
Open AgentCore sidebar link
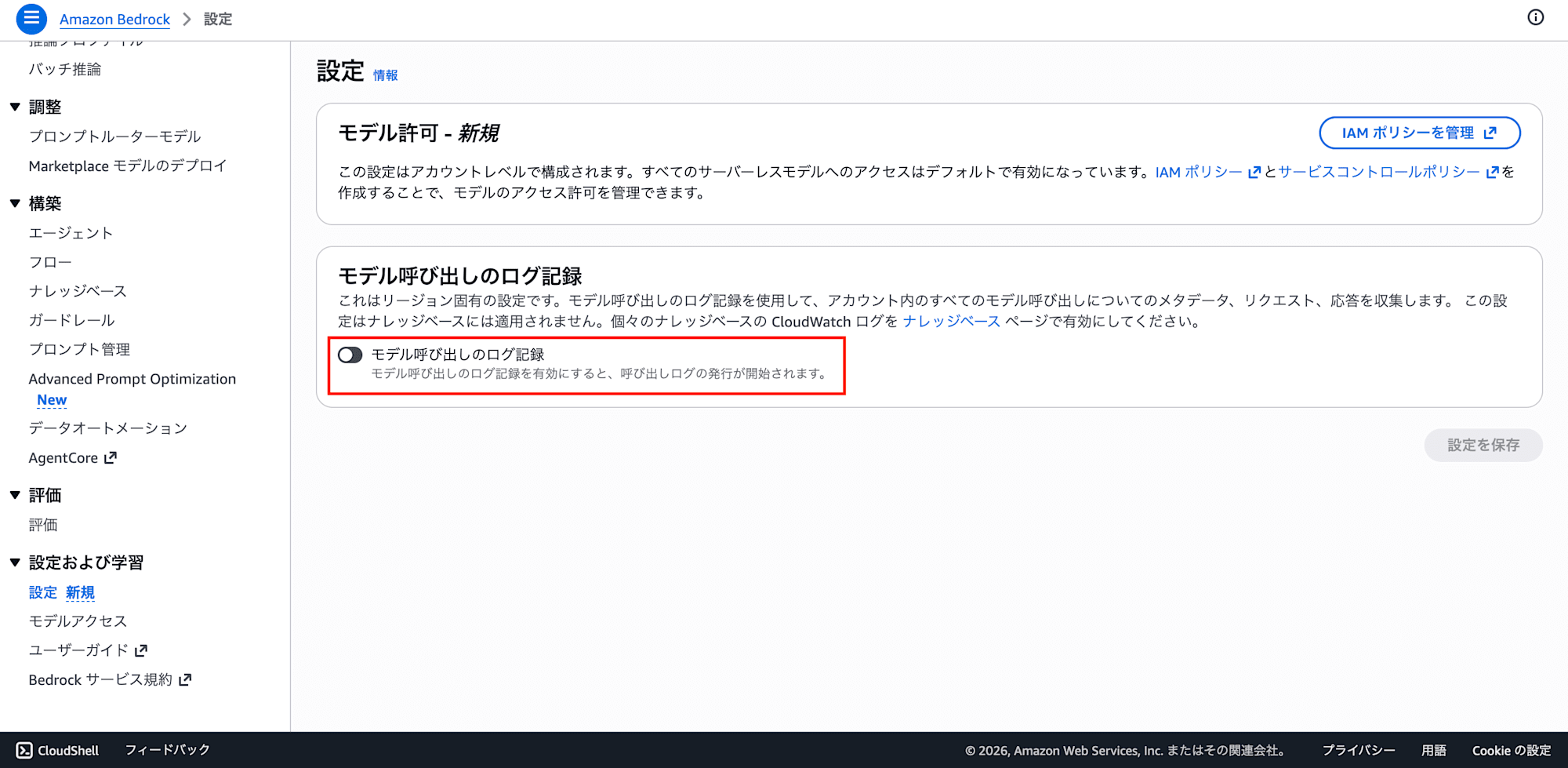point(64,457)
